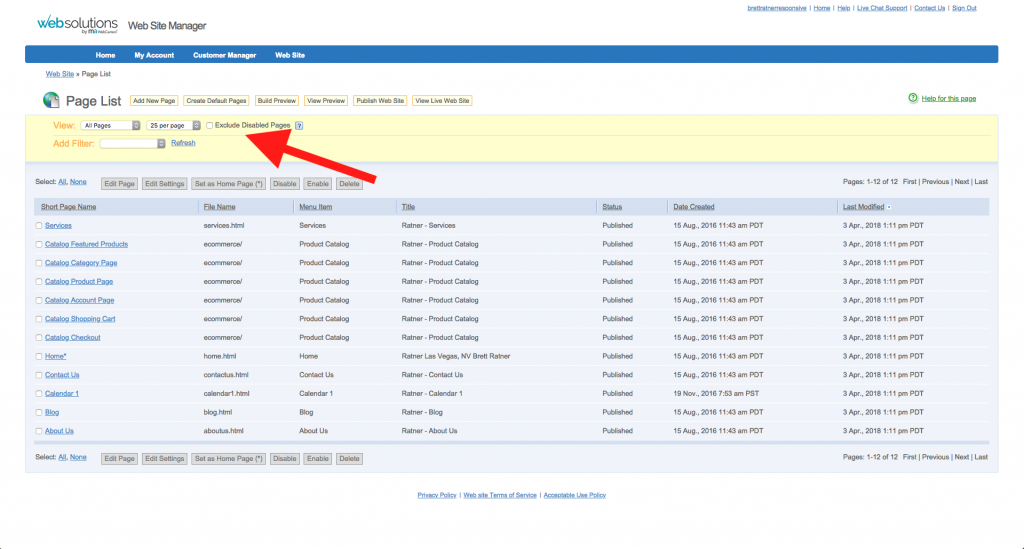
Task: Check the Calendar 1 row checkbox
Action: coord(39,394)
